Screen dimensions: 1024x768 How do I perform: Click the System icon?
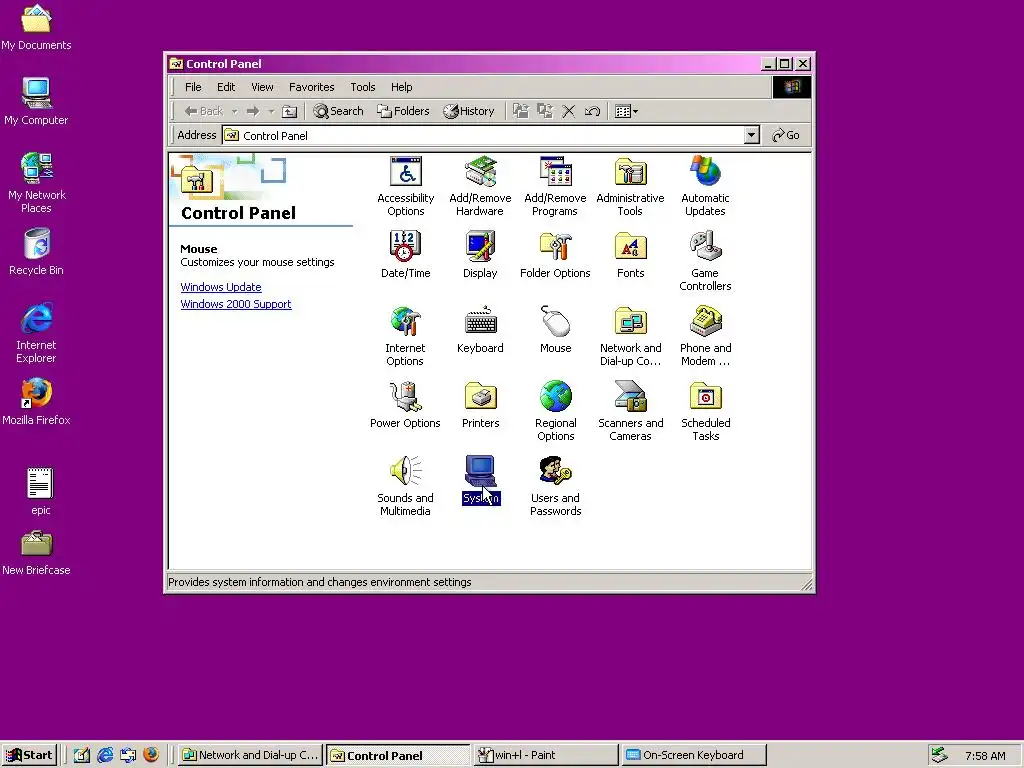point(481,480)
